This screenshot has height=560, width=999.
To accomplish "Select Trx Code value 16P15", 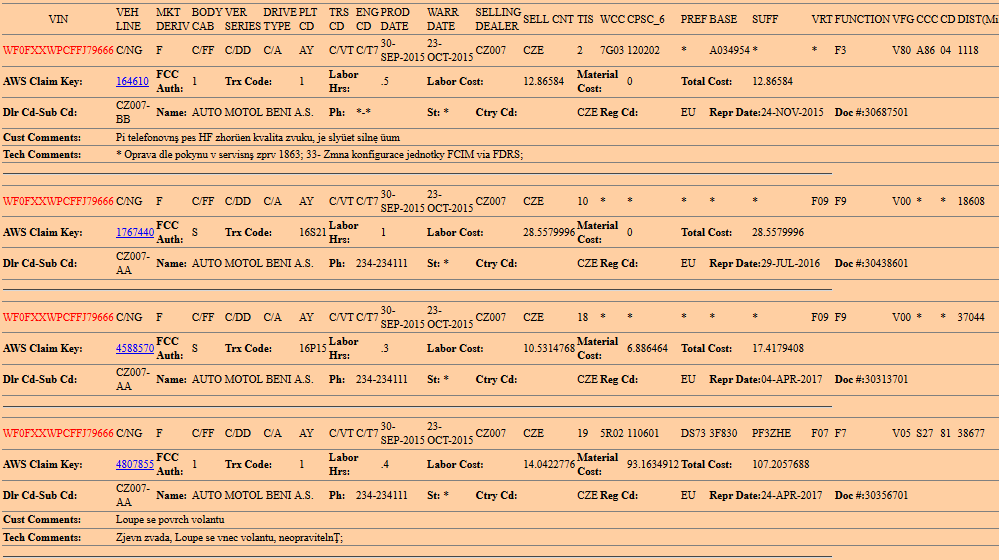I will point(313,349).
